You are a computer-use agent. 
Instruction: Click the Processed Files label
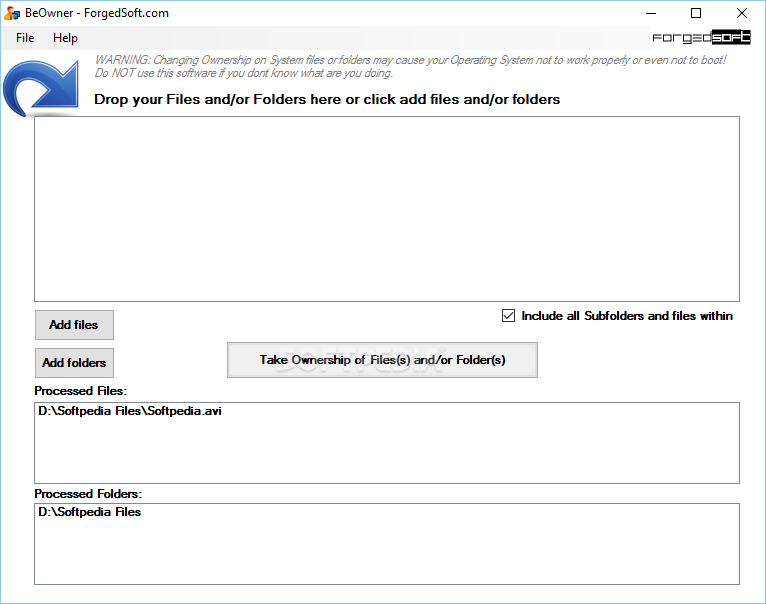[81, 391]
